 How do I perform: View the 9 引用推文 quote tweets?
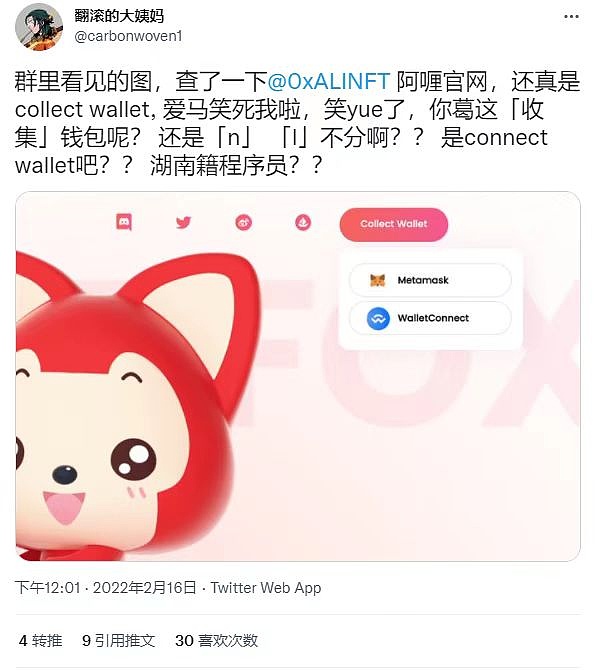(118, 641)
